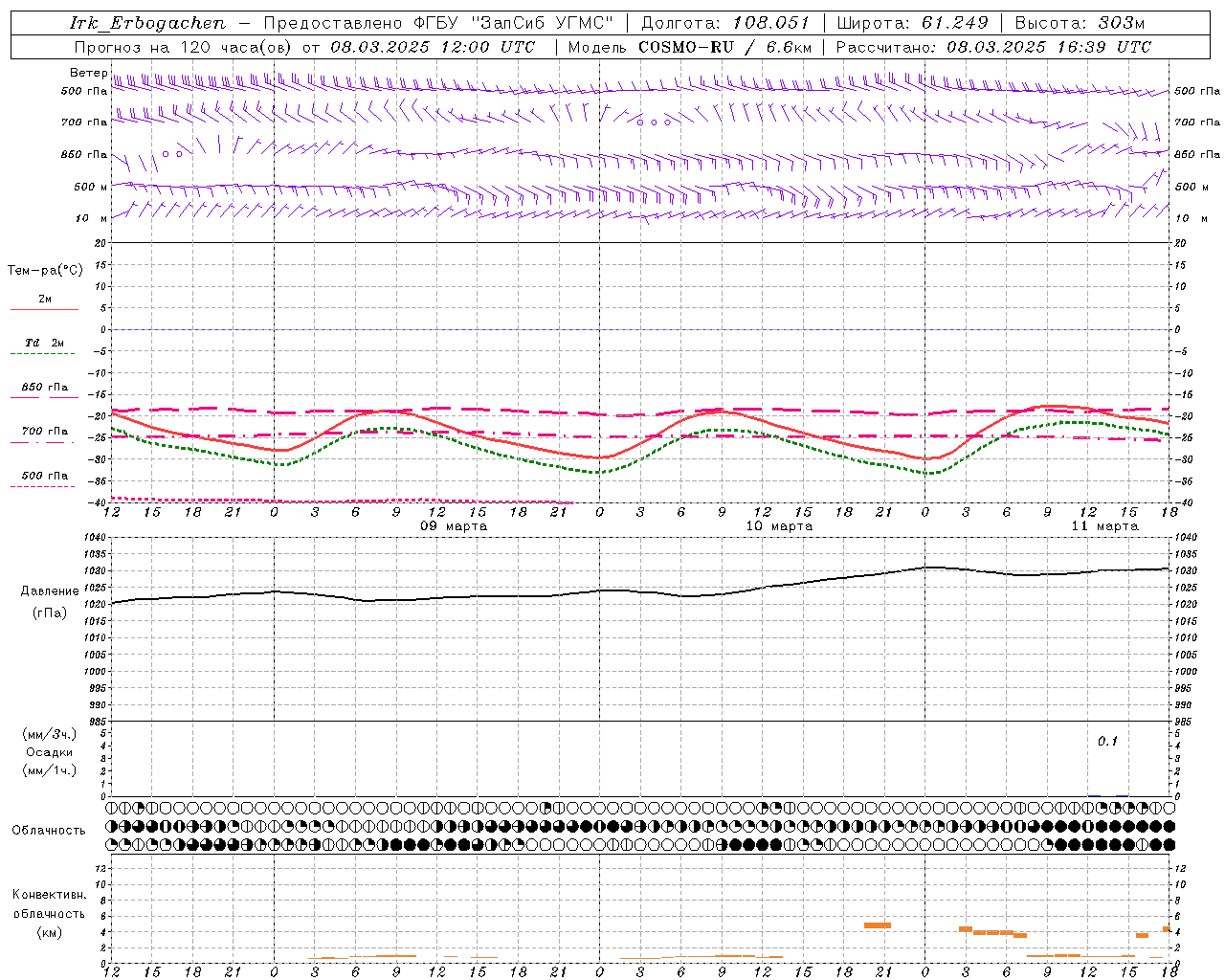
Task: Click the dashed line sample under Td 2м legend
Action: point(43,354)
